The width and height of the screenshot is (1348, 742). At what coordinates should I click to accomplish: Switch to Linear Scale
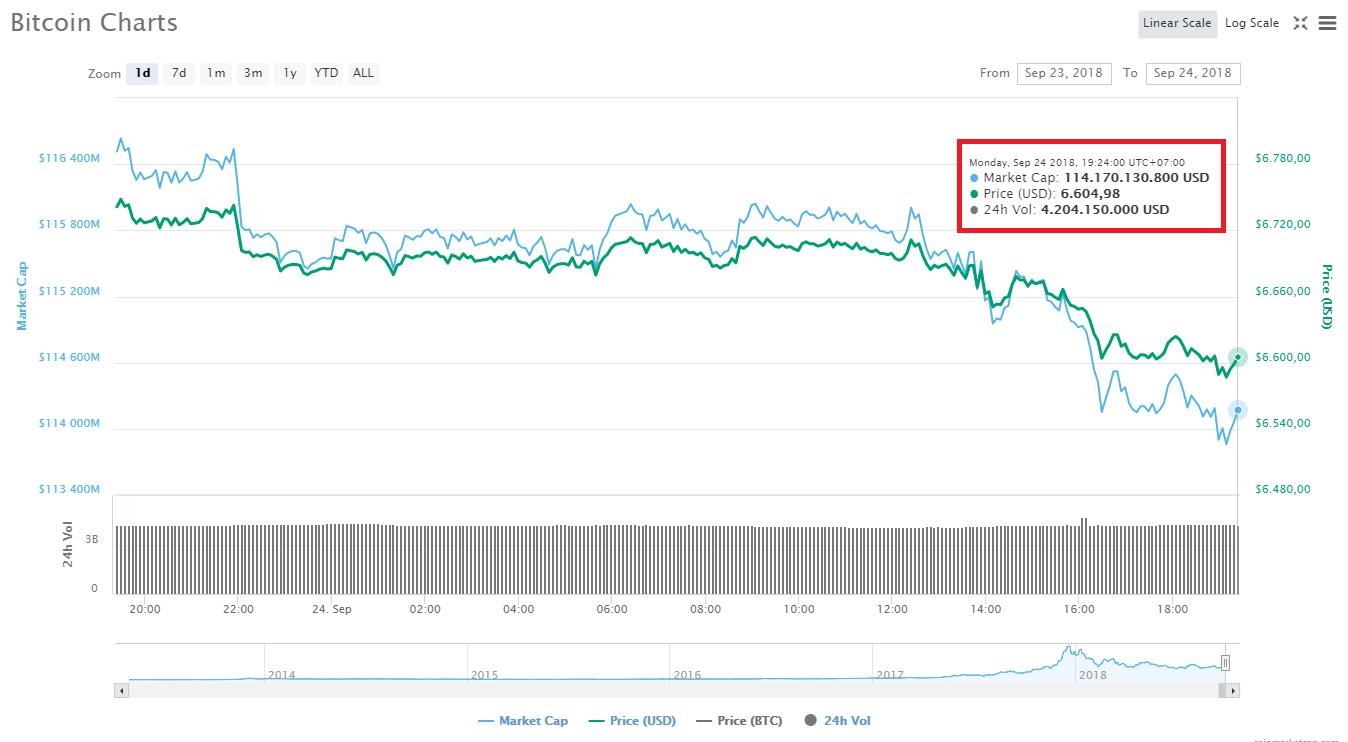click(x=1177, y=23)
